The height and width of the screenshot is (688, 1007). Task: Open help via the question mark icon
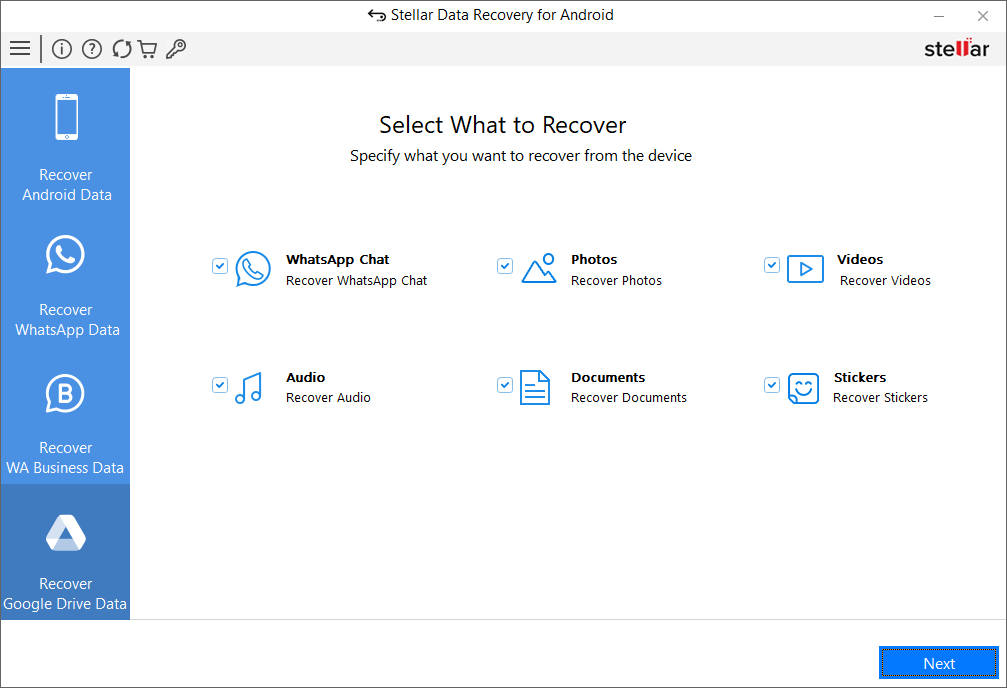[92, 49]
